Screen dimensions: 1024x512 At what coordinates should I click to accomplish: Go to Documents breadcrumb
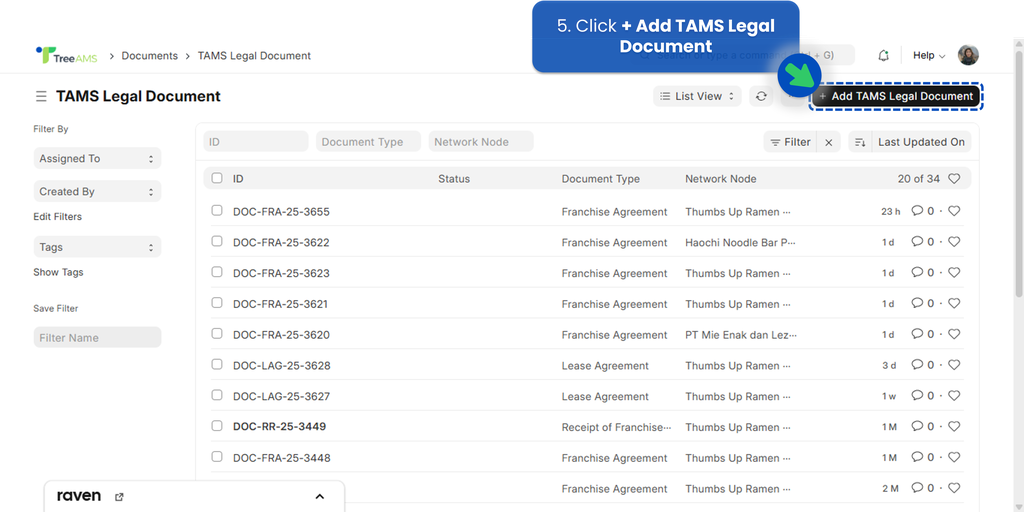tap(149, 56)
